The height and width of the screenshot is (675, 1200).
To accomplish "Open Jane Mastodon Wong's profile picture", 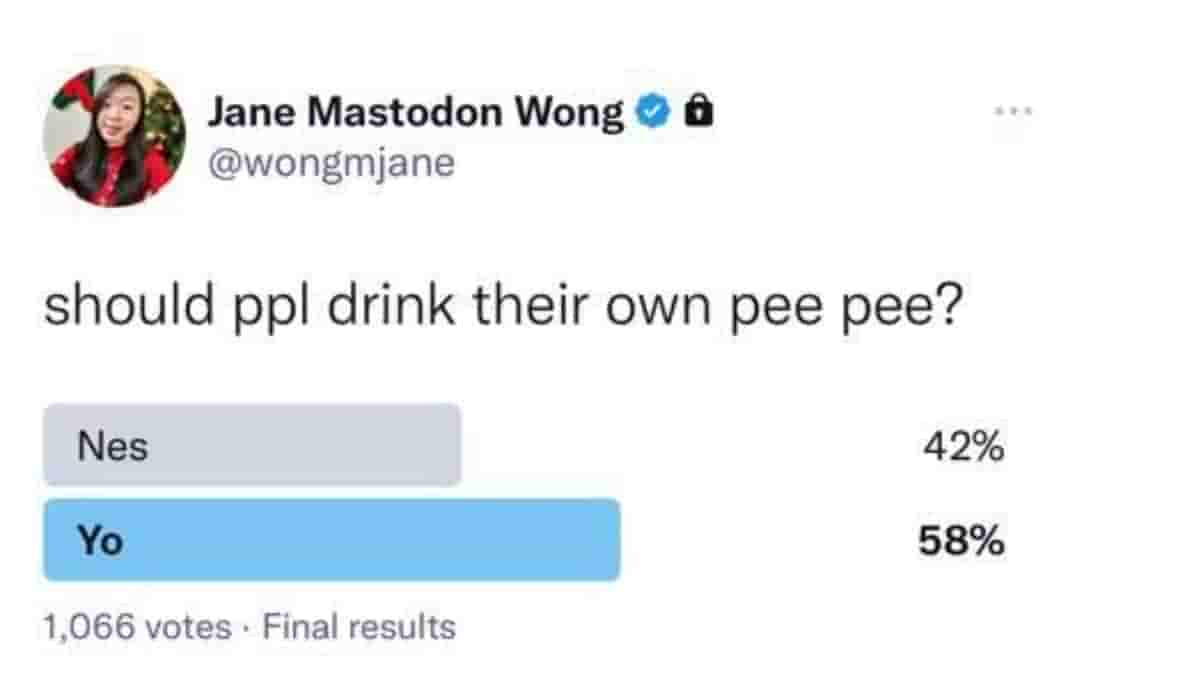I will (x=114, y=136).
